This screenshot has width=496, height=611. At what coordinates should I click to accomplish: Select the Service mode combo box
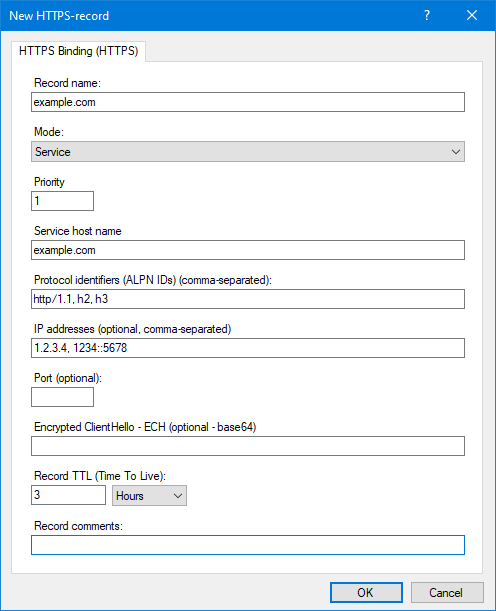tap(248, 152)
